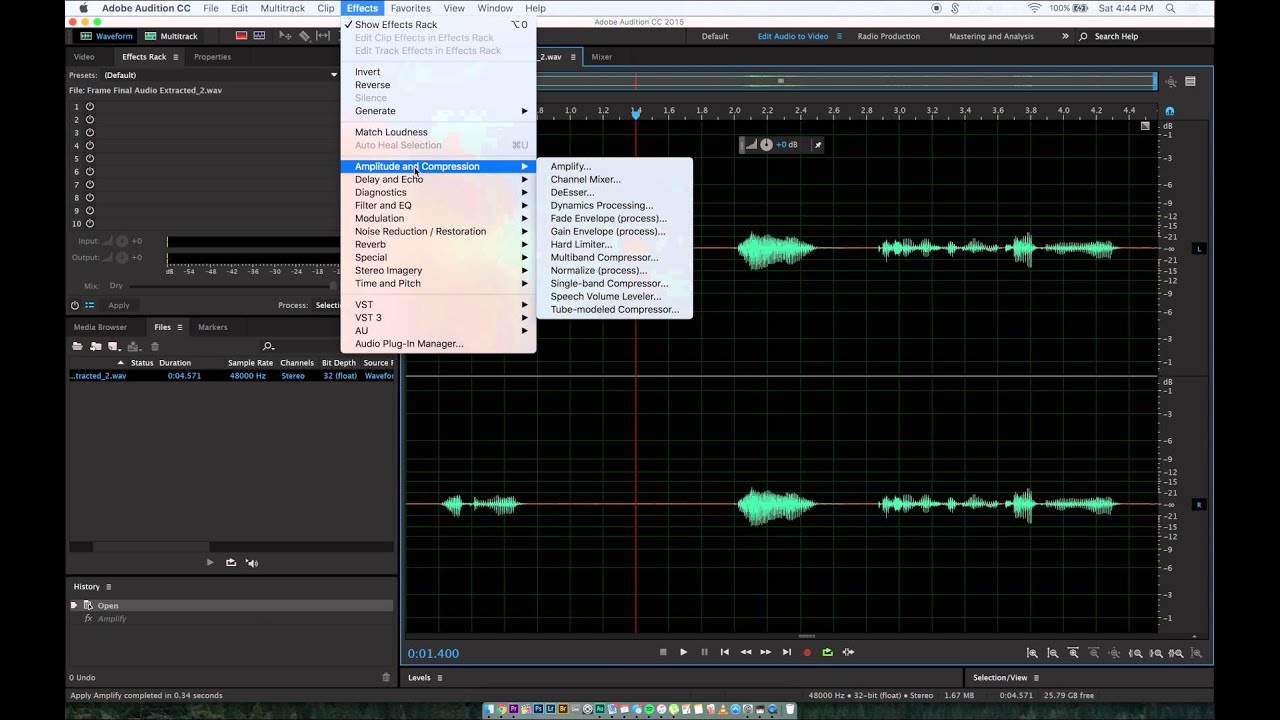Toggle power button for effect slot 2
The image size is (1280, 720).
(x=90, y=119)
